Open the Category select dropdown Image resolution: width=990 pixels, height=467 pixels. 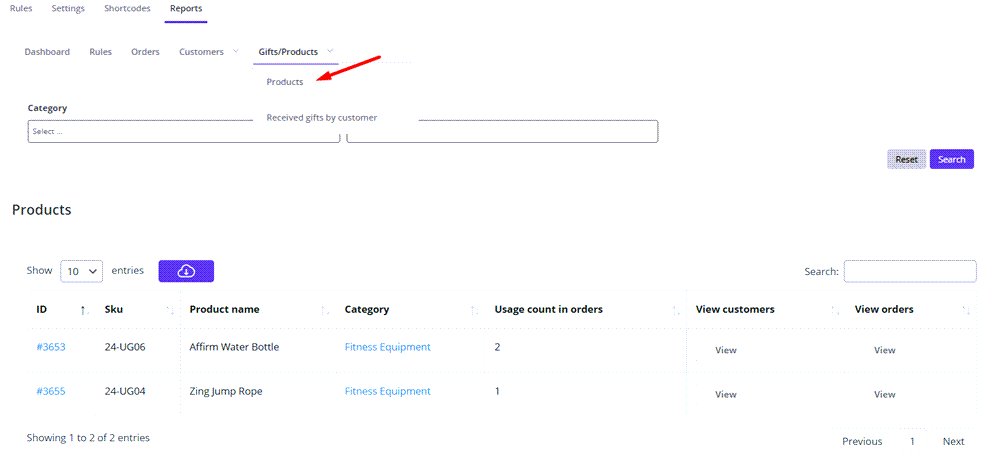(184, 131)
